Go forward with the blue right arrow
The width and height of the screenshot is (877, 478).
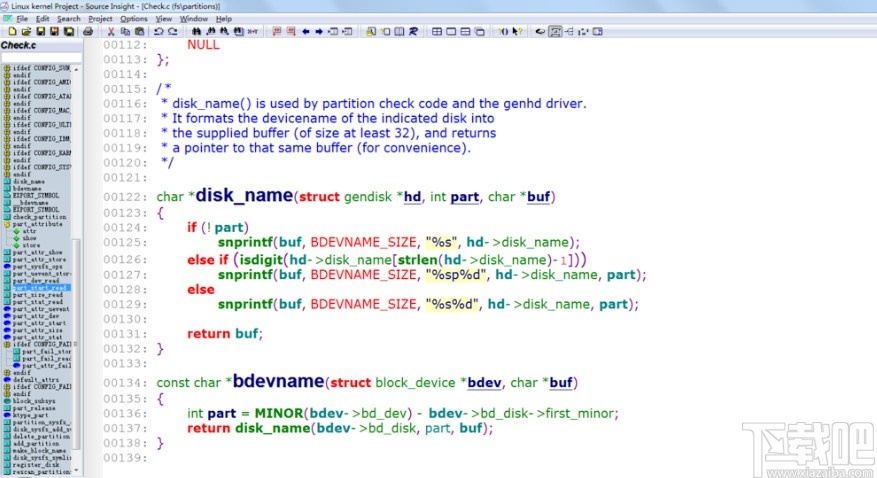[319, 32]
